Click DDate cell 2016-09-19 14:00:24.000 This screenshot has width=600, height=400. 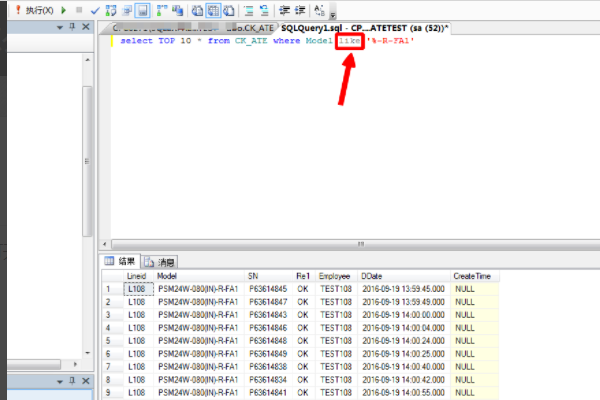[404, 341]
